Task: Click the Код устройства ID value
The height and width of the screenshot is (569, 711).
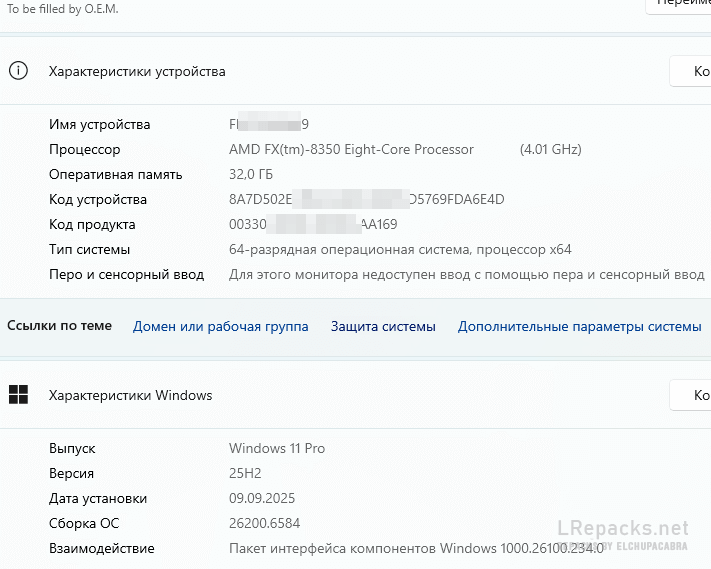Action: [366, 200]
